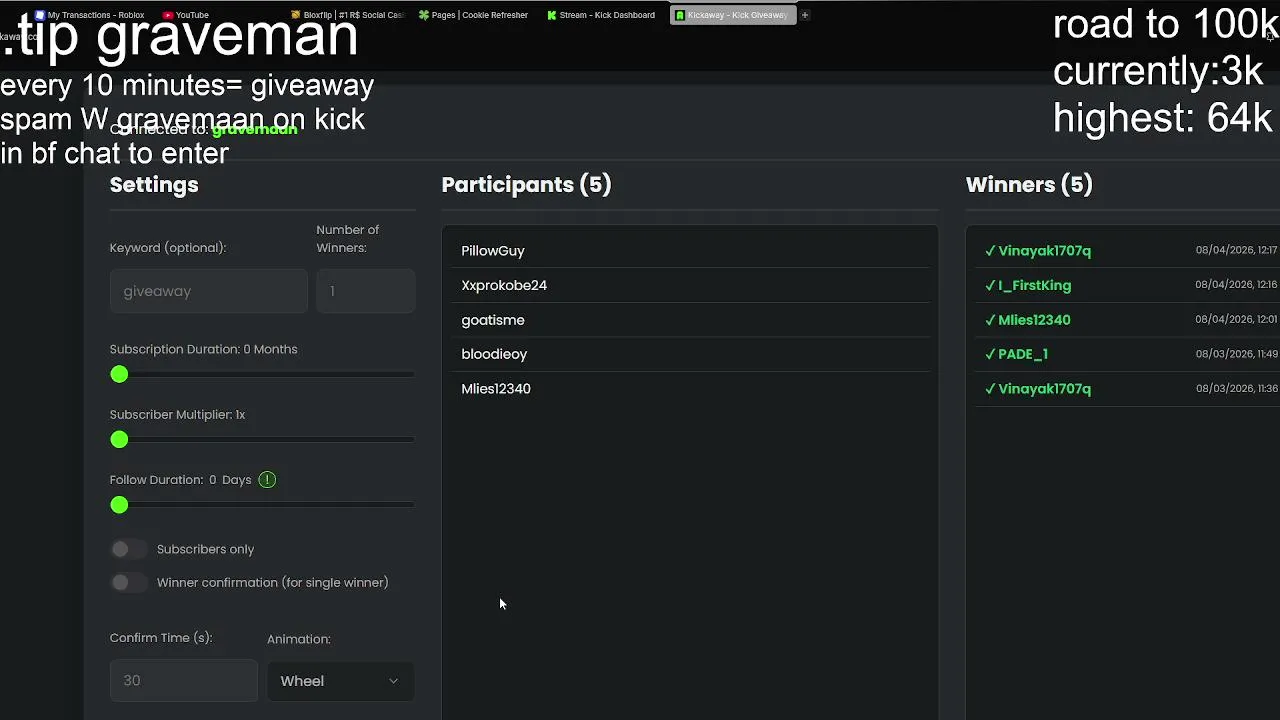The width and height of the screenshot is (1280, 720).
Task: Click the Kick Dashboard tab favicon
Action: 552,15
